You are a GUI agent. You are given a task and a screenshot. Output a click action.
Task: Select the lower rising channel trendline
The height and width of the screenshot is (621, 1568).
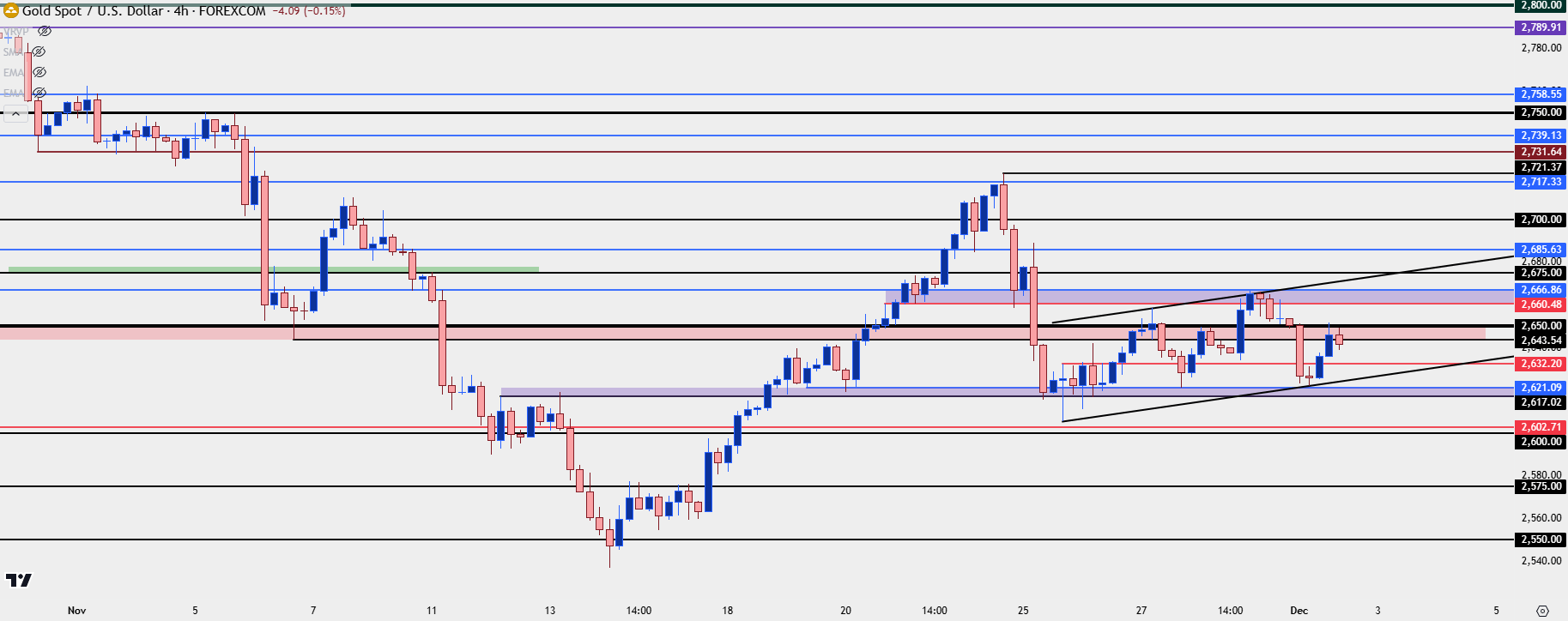coord(1287,389)
